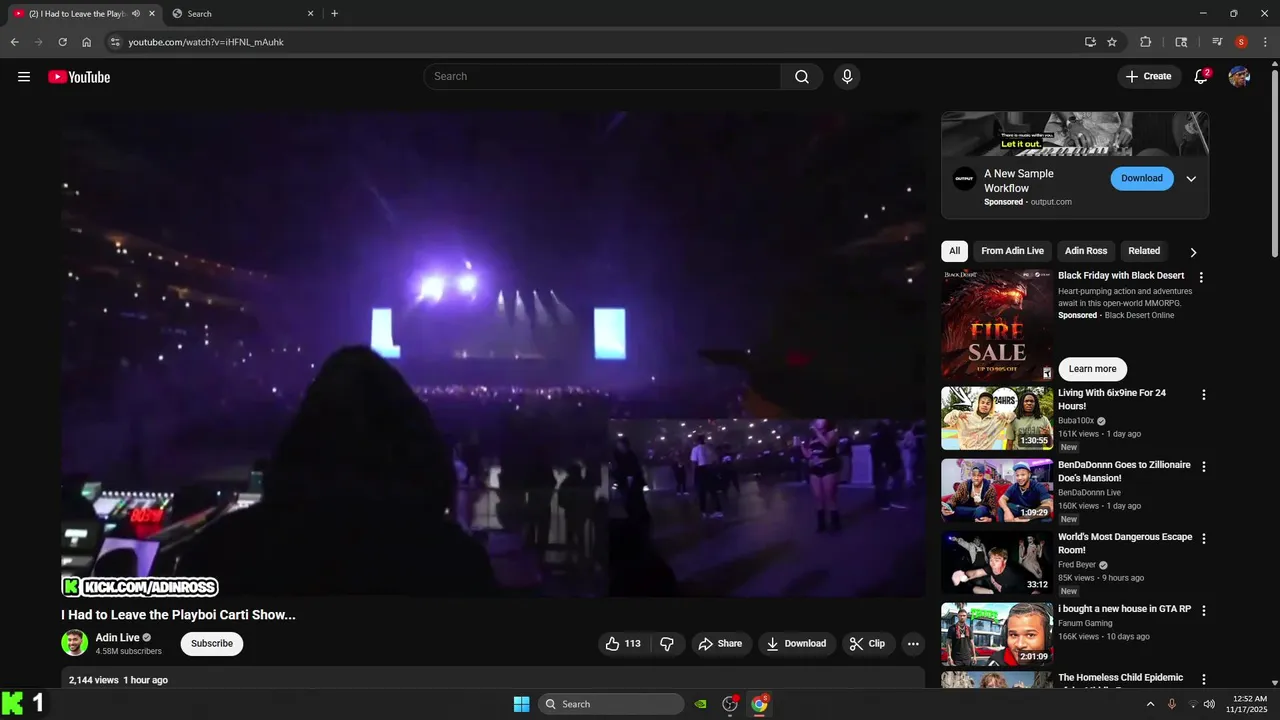Open Living With 6ix9ine video thumbnail
This screenshot has width=1280, height=720.
(x=997, y=418)
